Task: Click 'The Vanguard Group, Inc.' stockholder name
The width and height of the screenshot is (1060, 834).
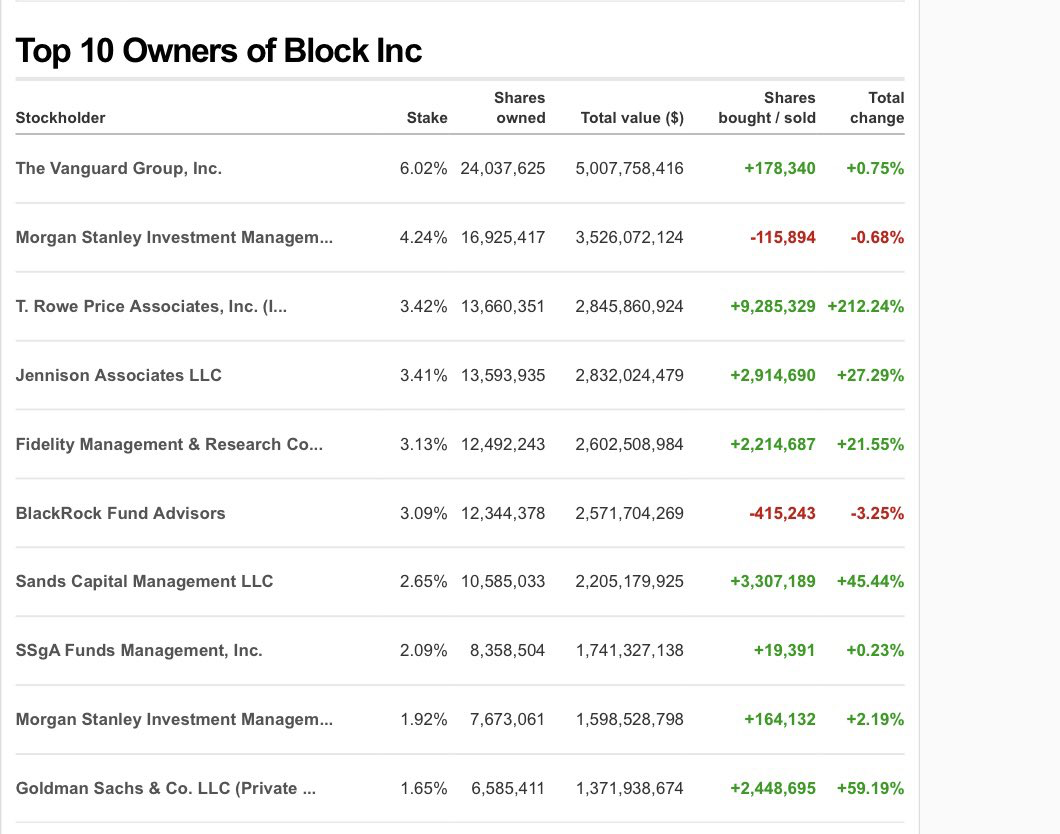Action: coord(118,168)
